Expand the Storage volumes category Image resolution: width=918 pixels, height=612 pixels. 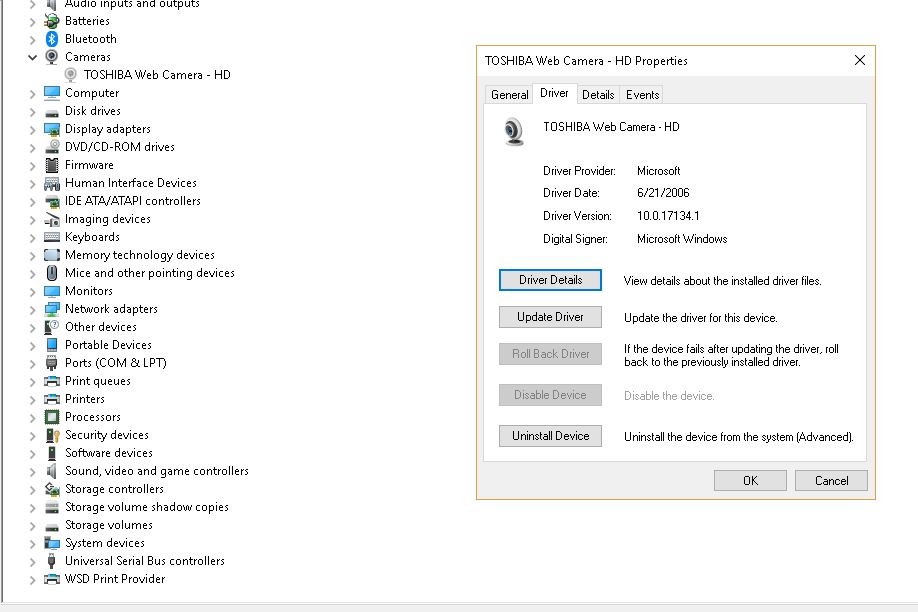[33, 525]
